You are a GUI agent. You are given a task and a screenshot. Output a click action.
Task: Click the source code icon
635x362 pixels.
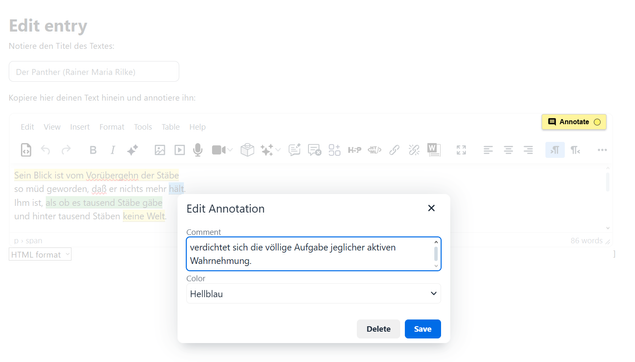point(26,150)
